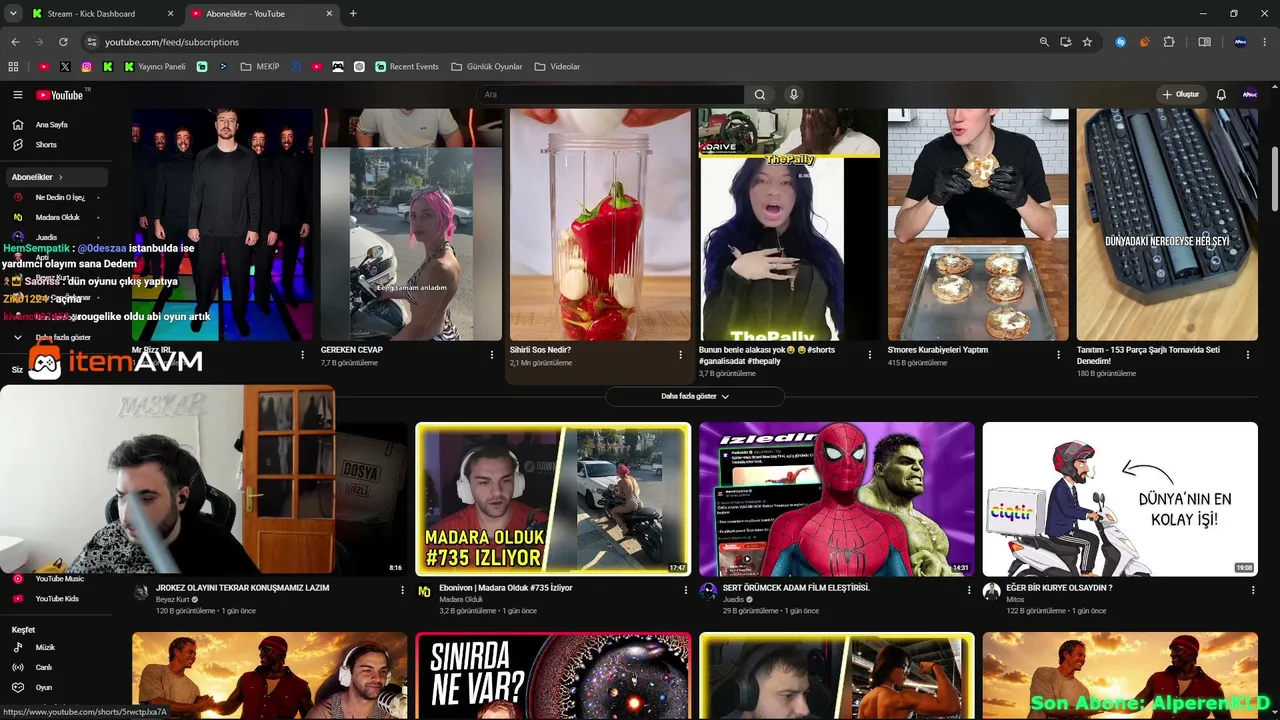This screenshot has height=720, width=1280.
Task: Open the Beyaz Kurt channel name link
Action: (x=173, y=600)
